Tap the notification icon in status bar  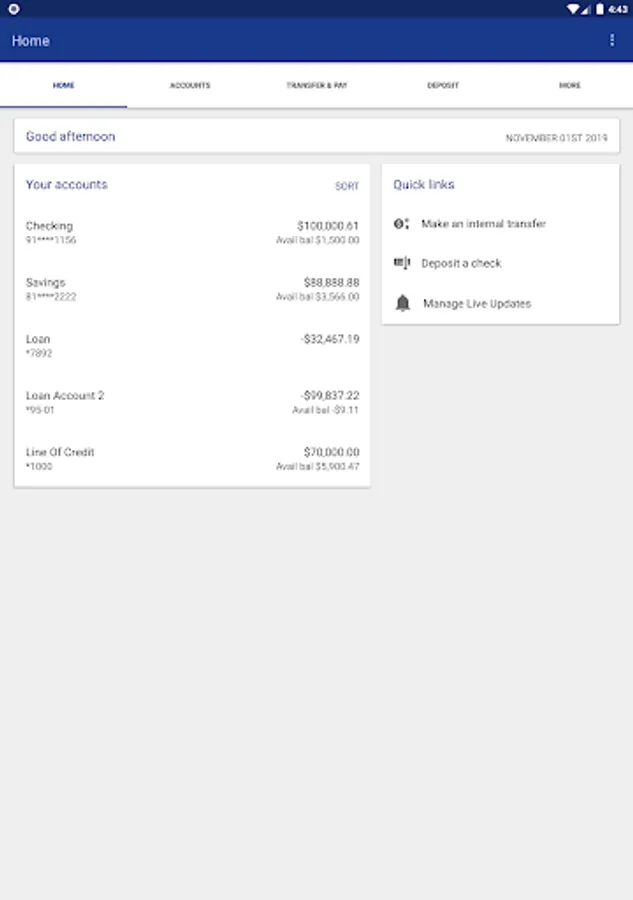point(14,8)
